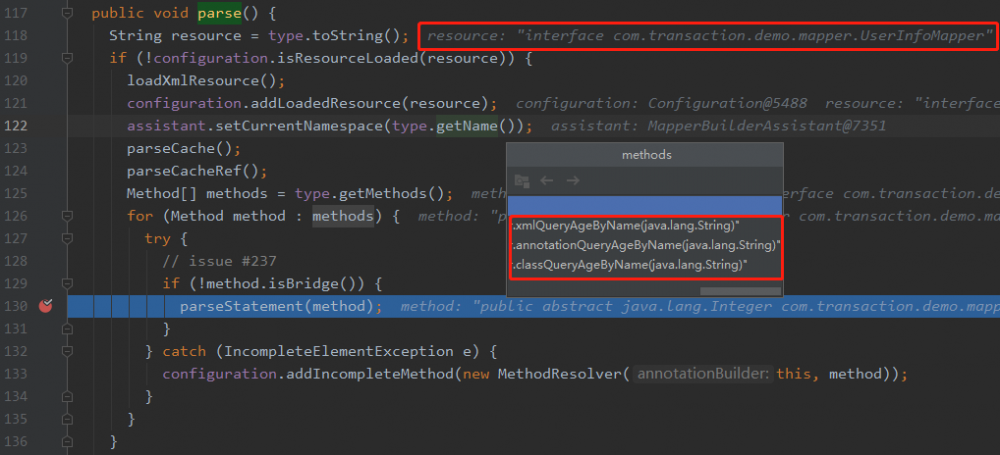This screenshot has height=455, width=1000.
Task: Click line number 122 in the gutter
Action: pos(15,126)
